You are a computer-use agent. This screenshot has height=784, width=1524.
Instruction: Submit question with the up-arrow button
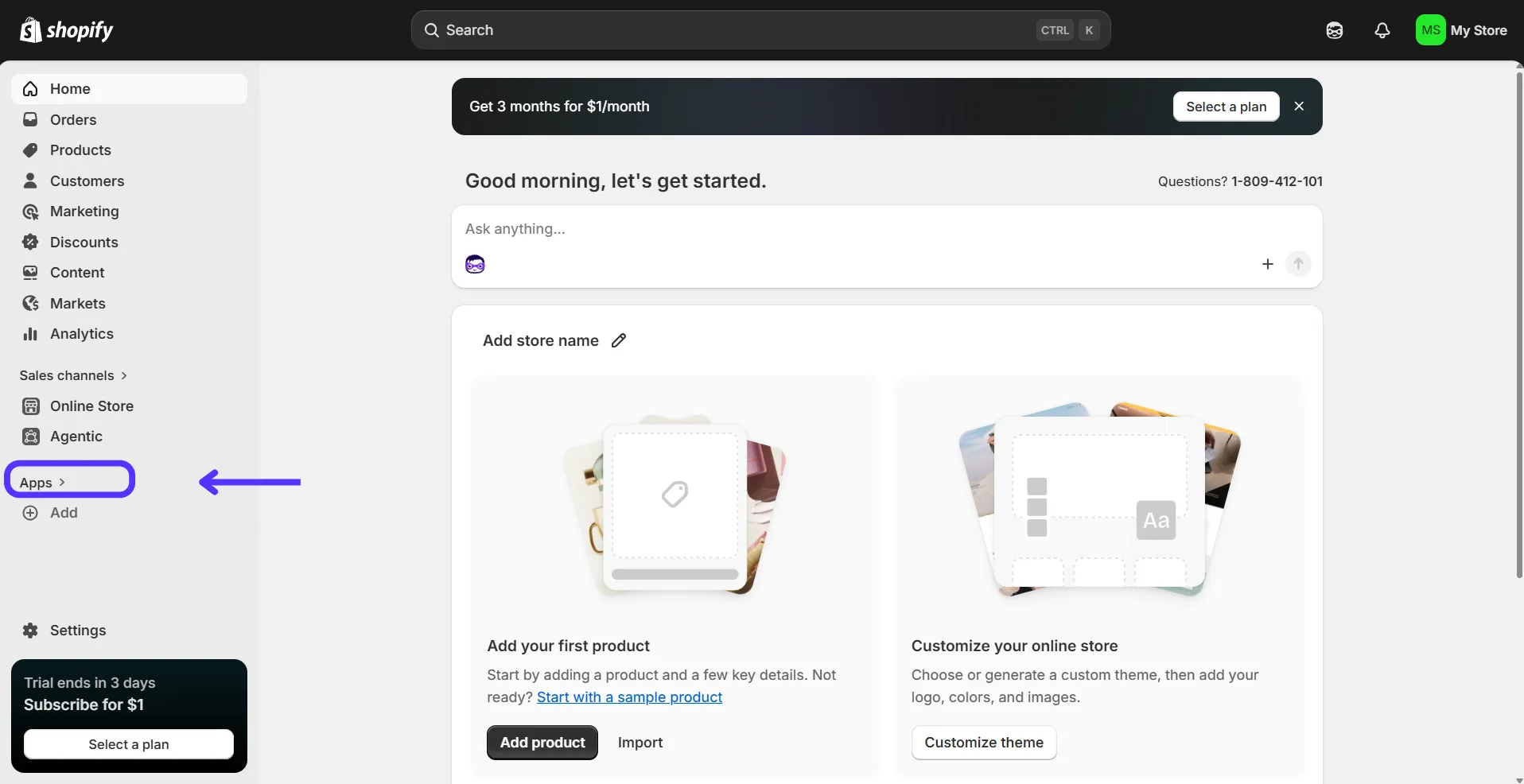point(1298,264)
